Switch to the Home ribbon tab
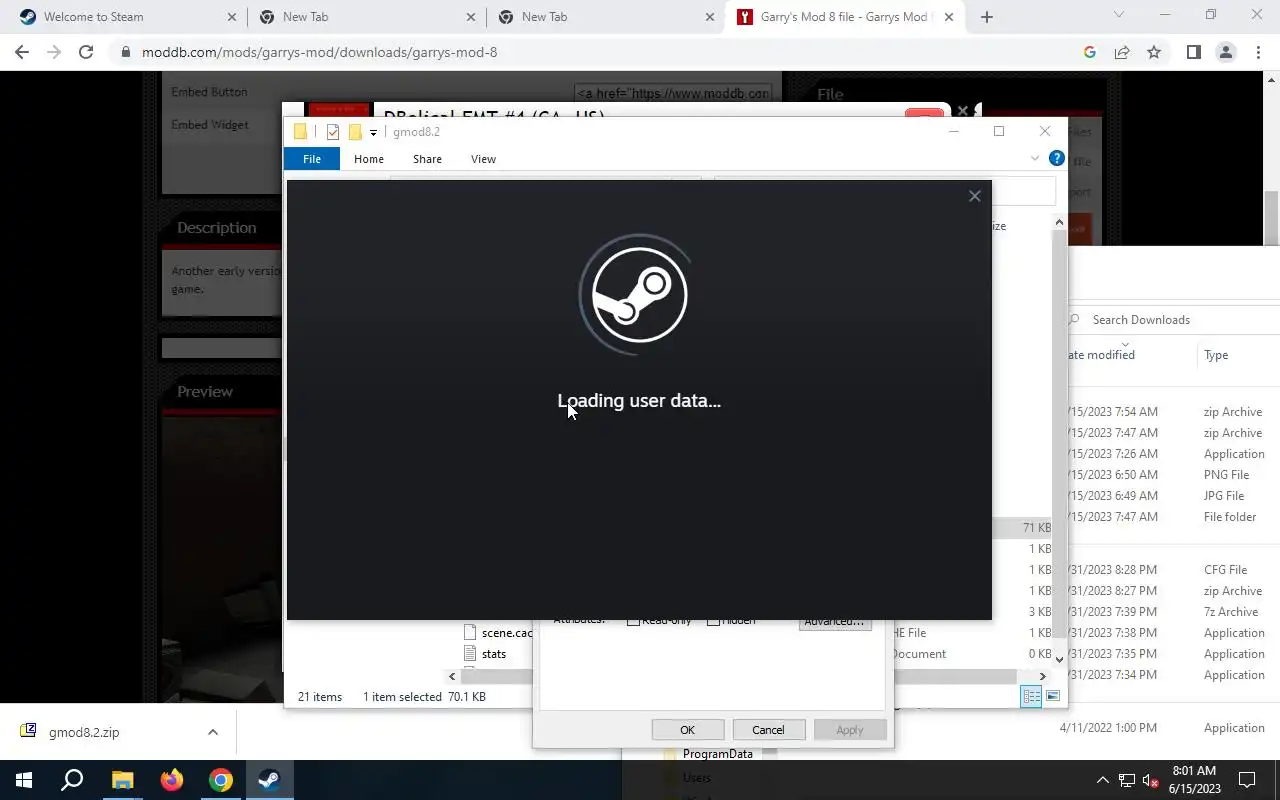This screenshot has width=1280, height=800. point(369,159)
